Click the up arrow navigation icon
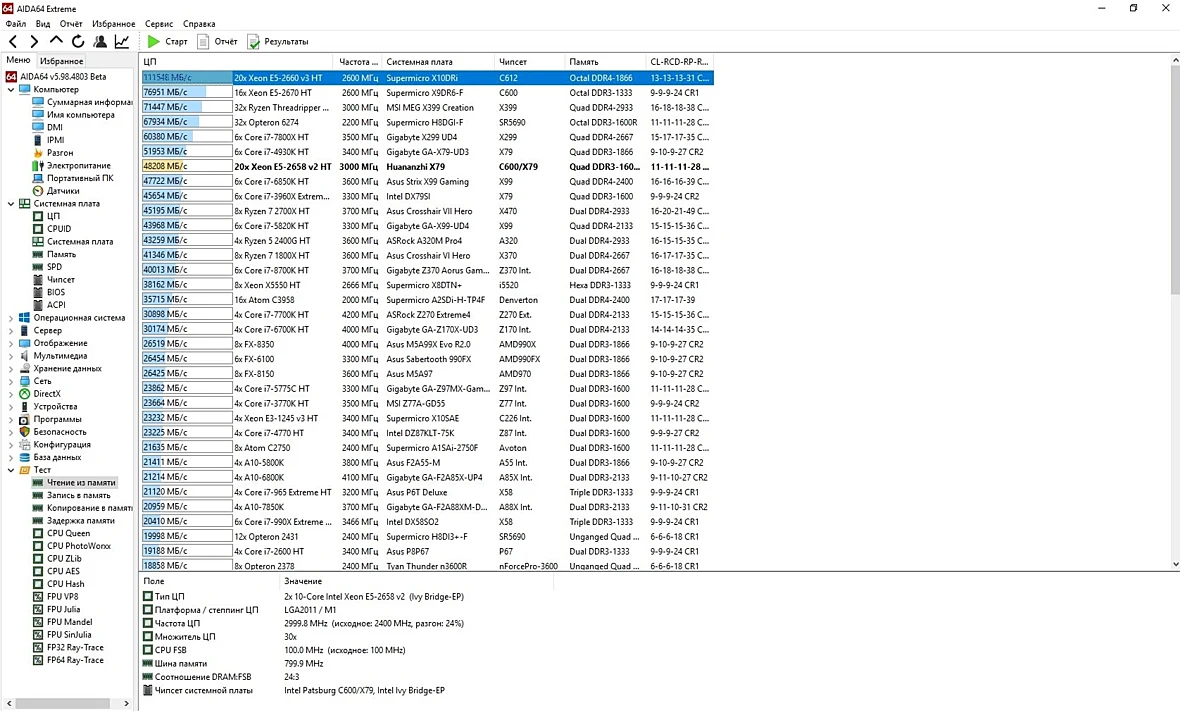This screenshot has width=1180, height=713. 56,40
